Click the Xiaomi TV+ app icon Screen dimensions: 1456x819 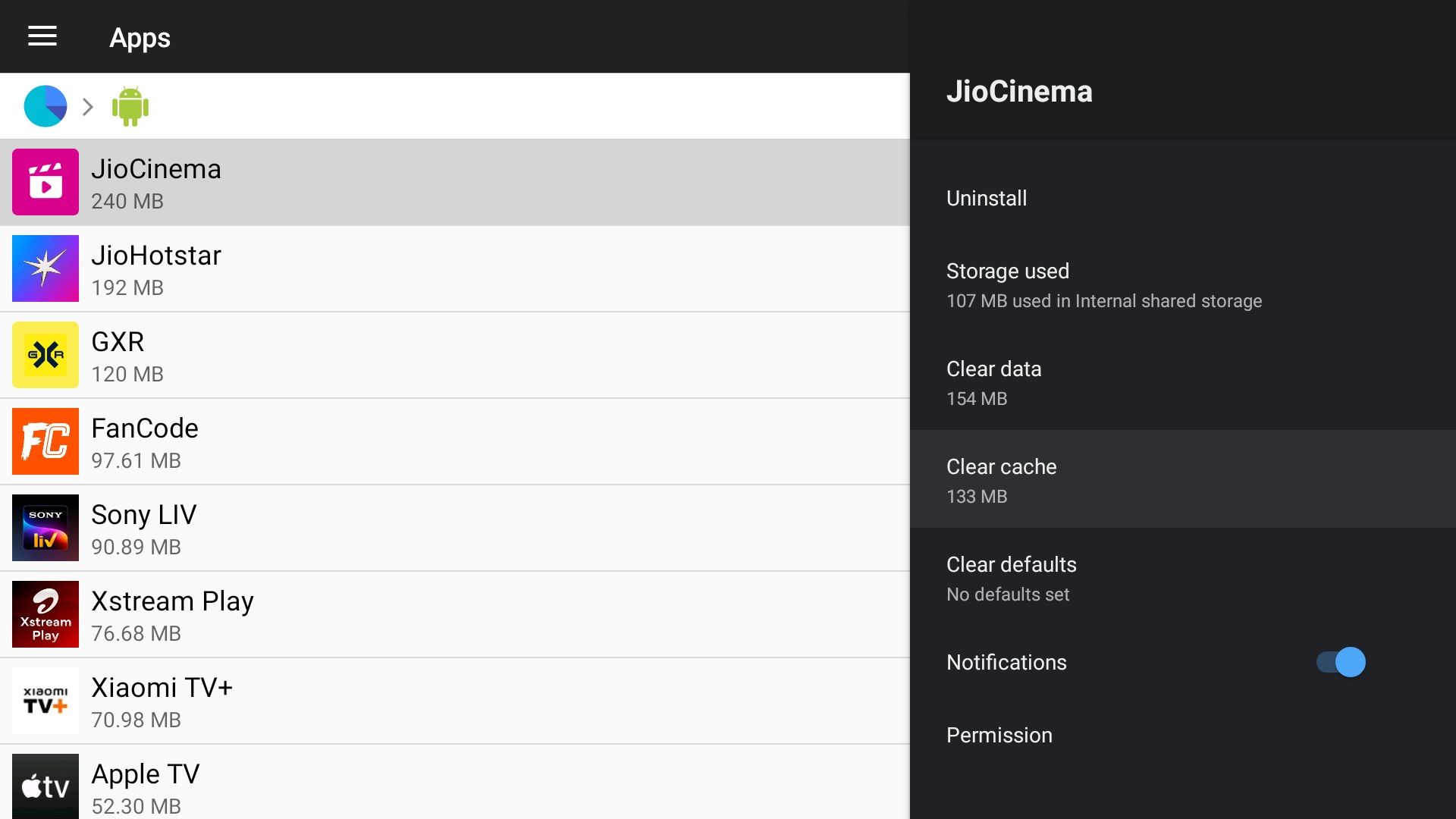(x=45, y=701)
